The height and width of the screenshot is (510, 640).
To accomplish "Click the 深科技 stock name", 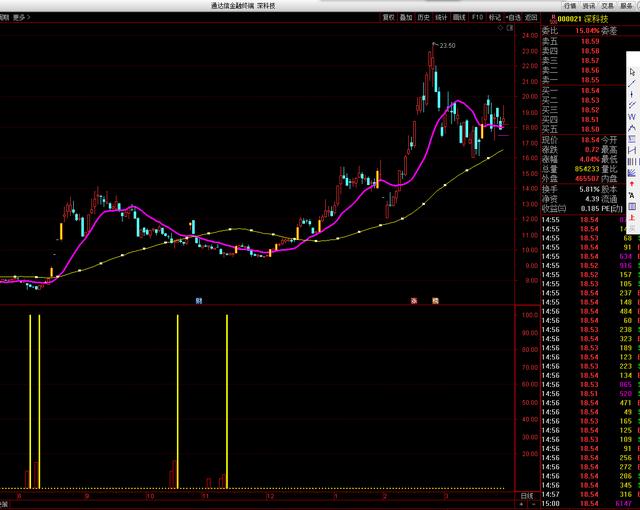I will (596, 19).
